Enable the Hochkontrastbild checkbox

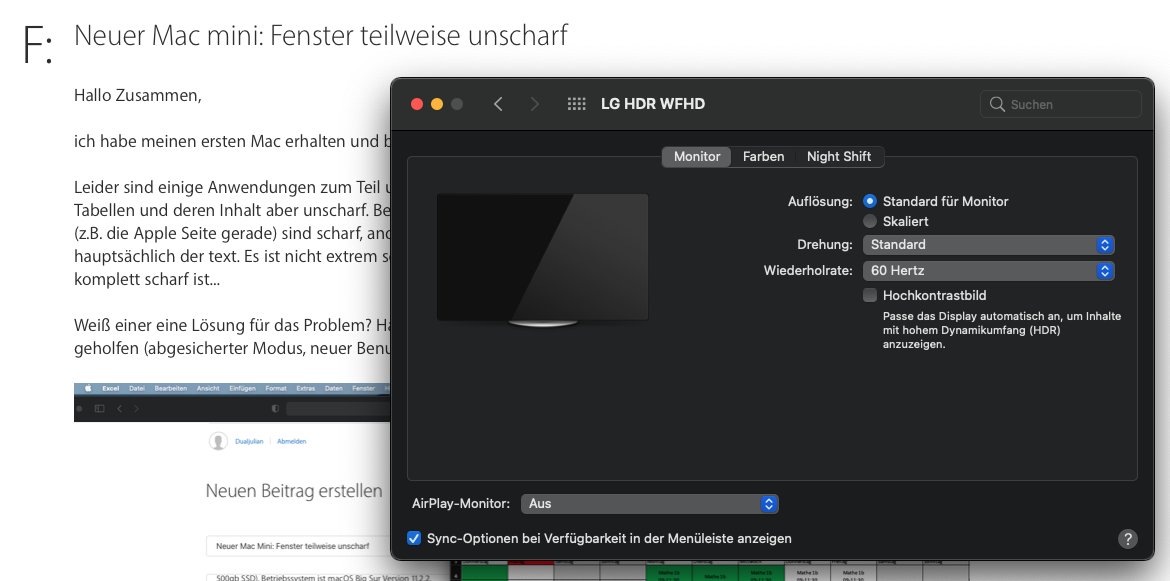click(869, 295)
